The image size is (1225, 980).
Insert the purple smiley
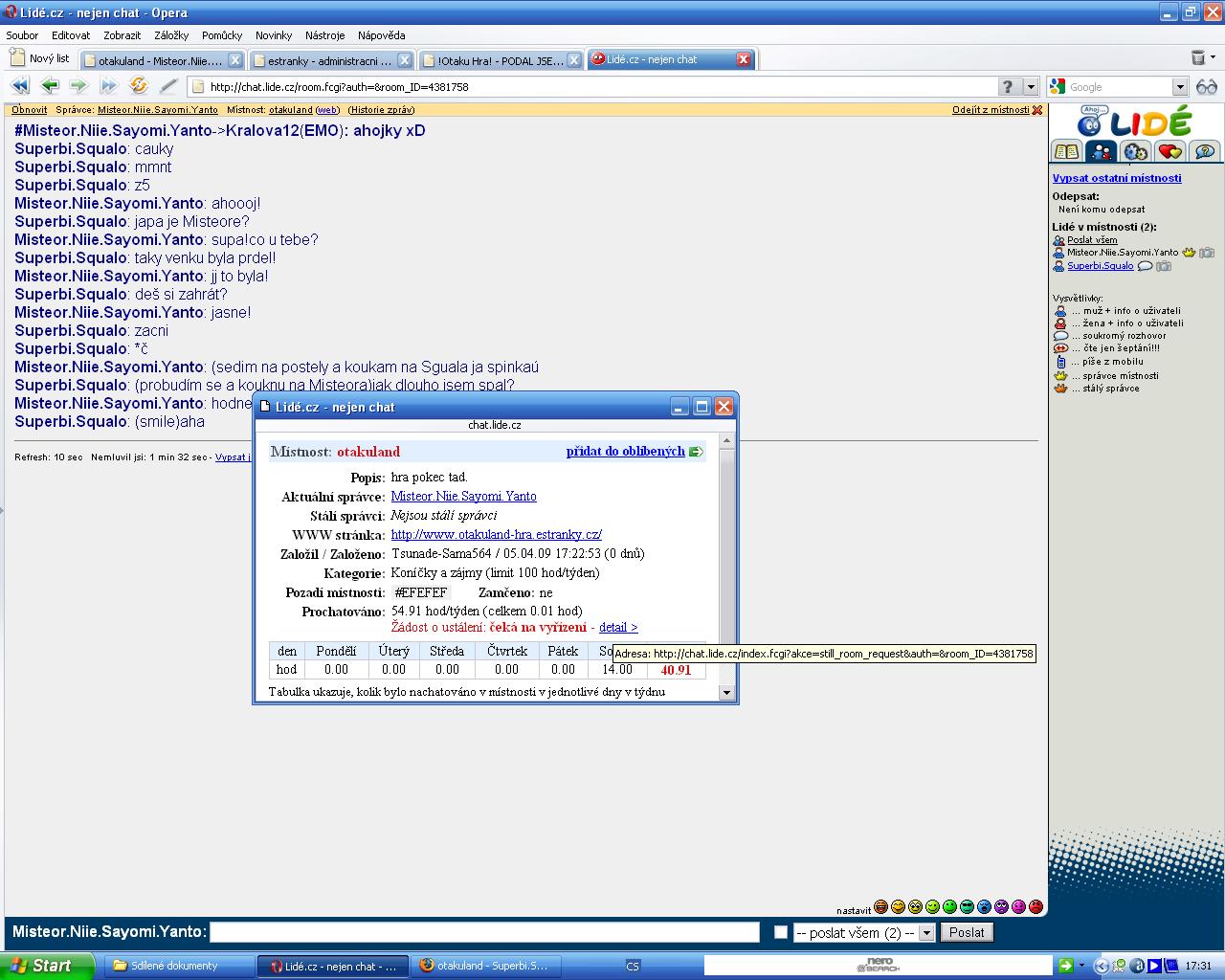point(1001,906)
